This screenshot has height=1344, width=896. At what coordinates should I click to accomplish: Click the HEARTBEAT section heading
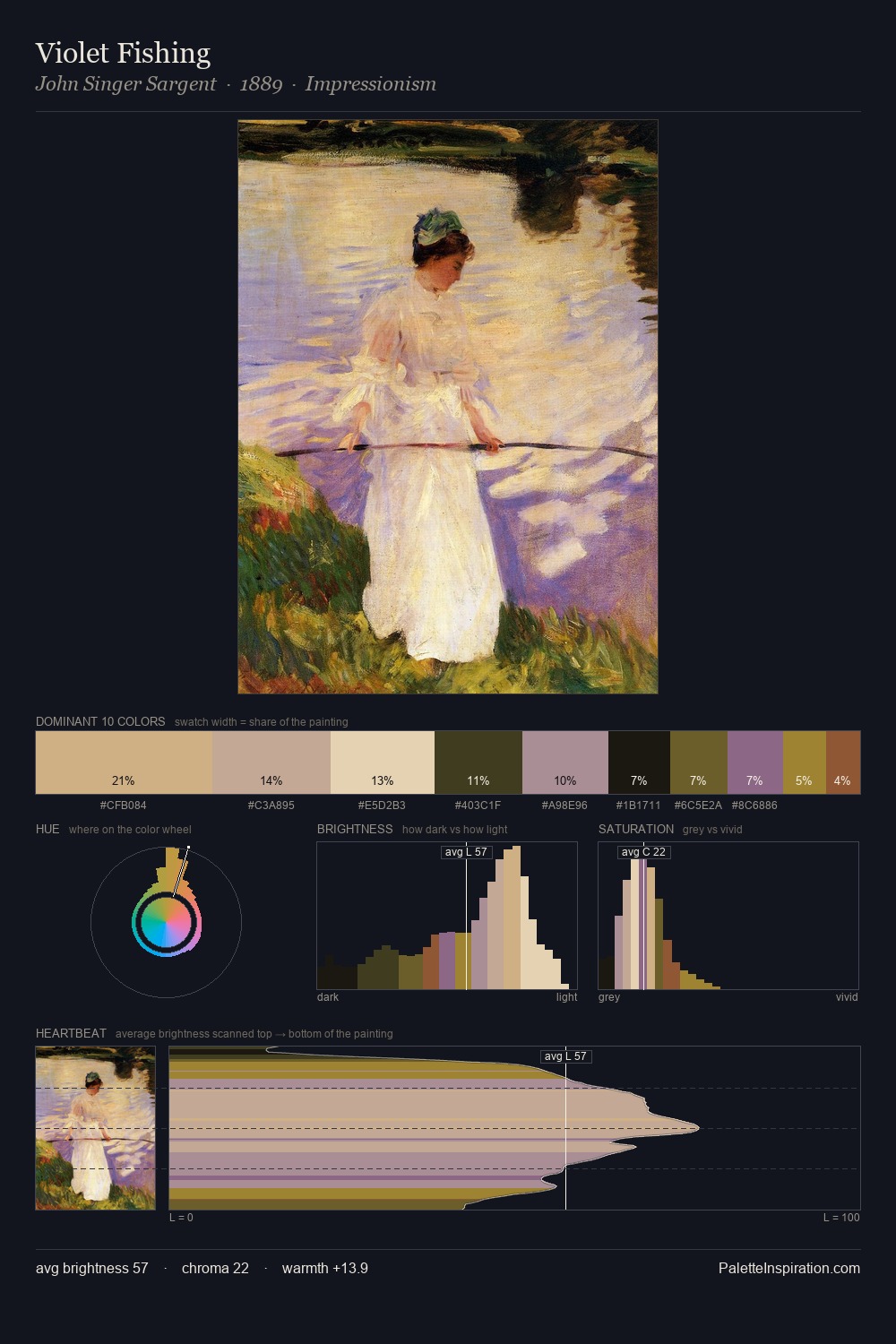[71, 1033]
